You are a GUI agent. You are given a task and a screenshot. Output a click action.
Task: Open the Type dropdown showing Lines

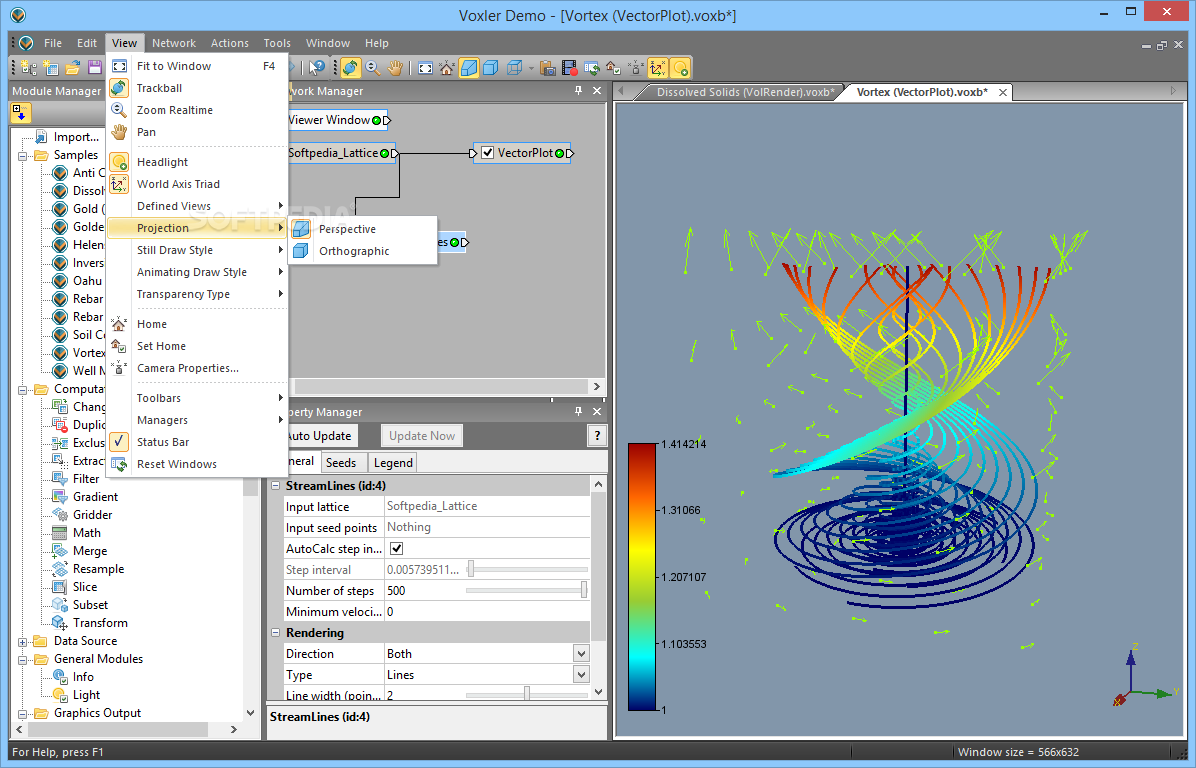[581, 675]
